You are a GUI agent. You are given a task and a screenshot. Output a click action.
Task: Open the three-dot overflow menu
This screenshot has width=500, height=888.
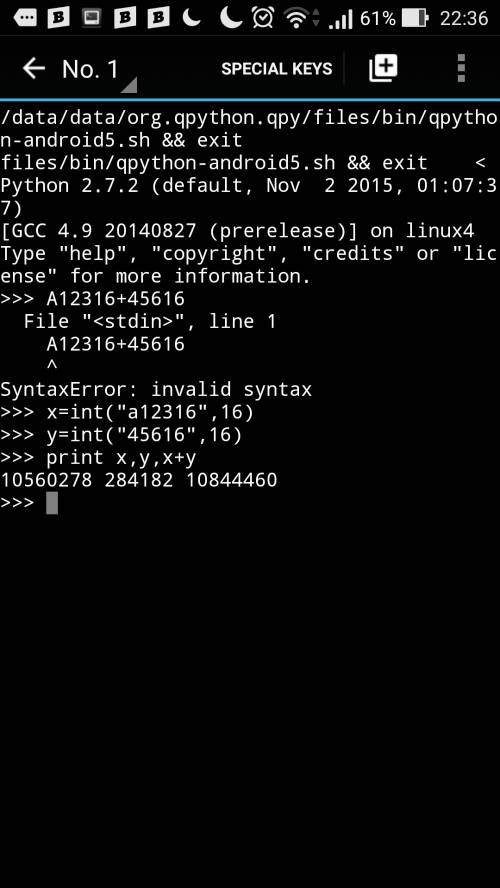(461, 69)
